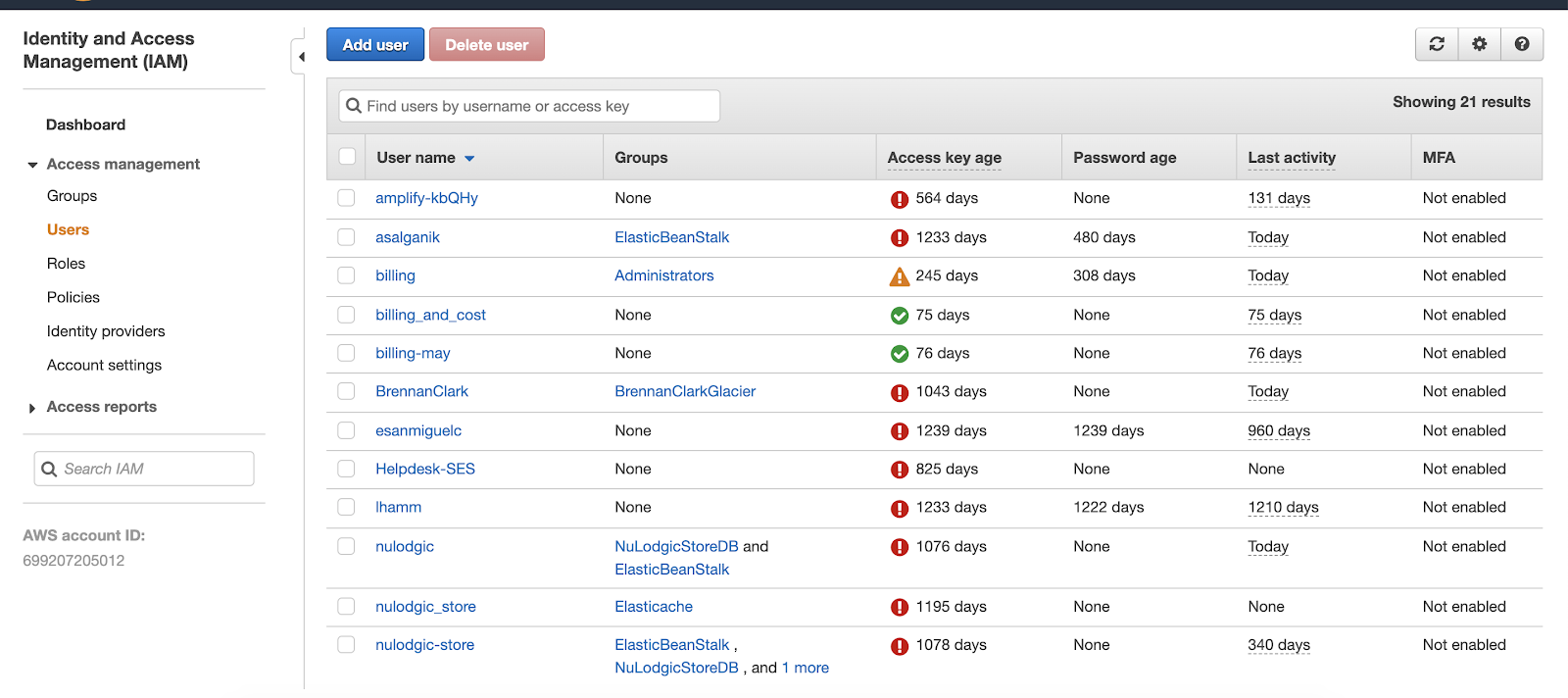Tick the billing-may row checkbox
Screen dimensions: 1568x698
coord(346,353)
